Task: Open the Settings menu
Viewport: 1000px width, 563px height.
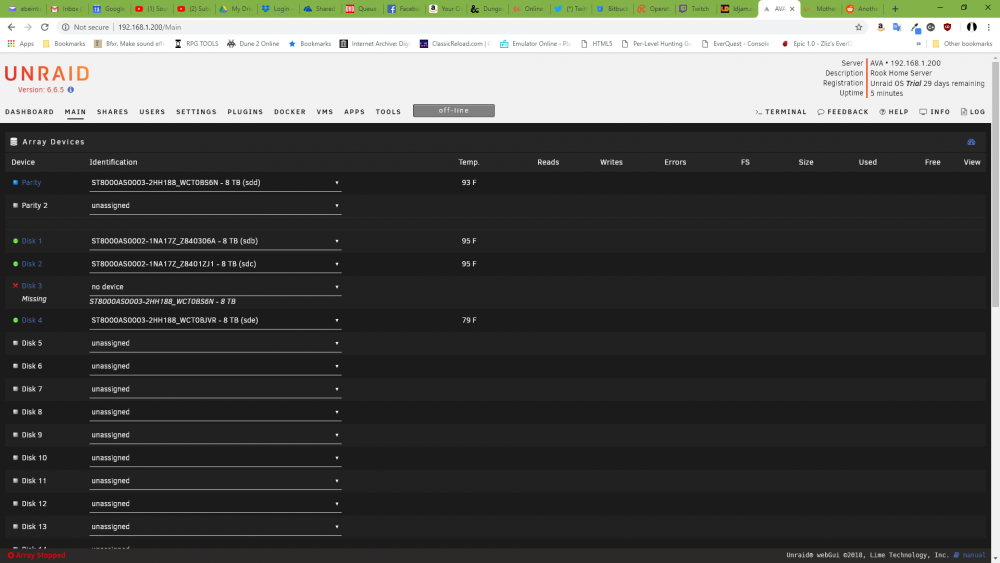Action: tap(196, 112)
